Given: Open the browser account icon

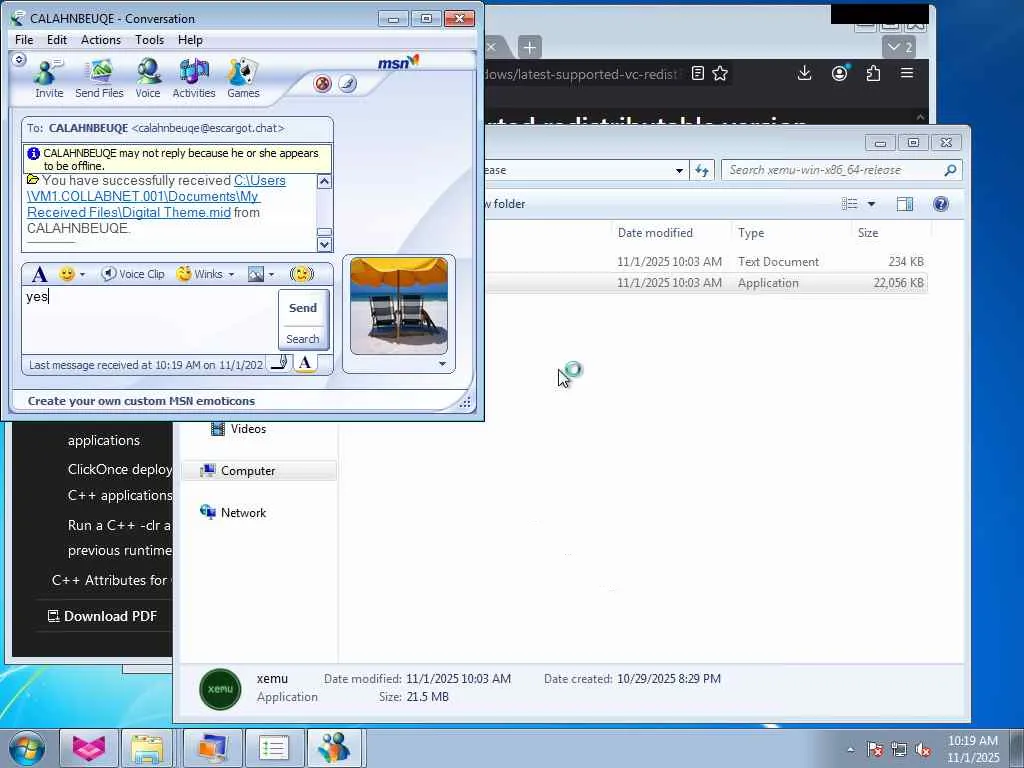Looking at the screenshot, I should click(x=839, y=73).
